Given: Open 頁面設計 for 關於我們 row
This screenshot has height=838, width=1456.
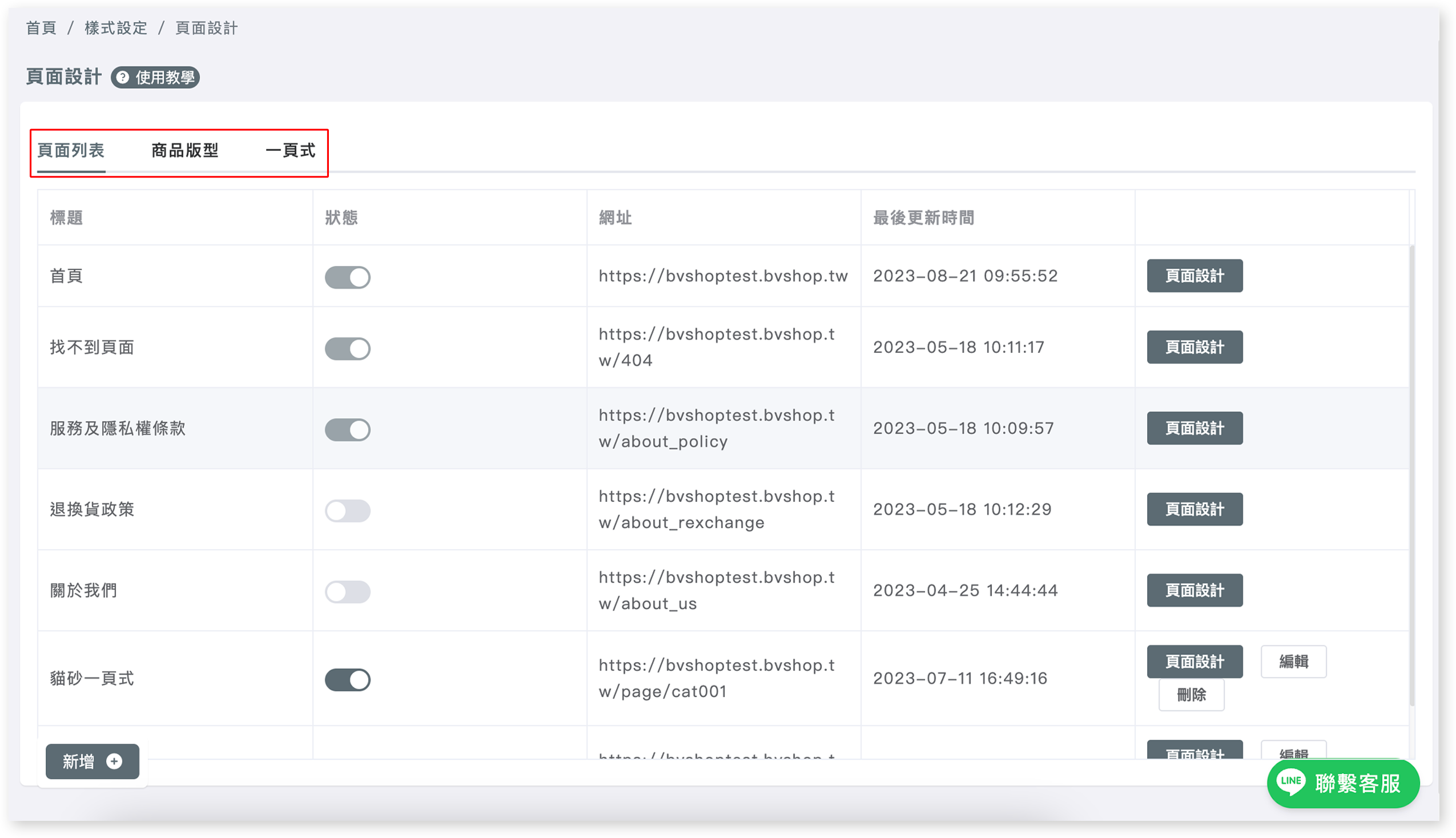Looking at the screenshot, I should [1194, 590].
